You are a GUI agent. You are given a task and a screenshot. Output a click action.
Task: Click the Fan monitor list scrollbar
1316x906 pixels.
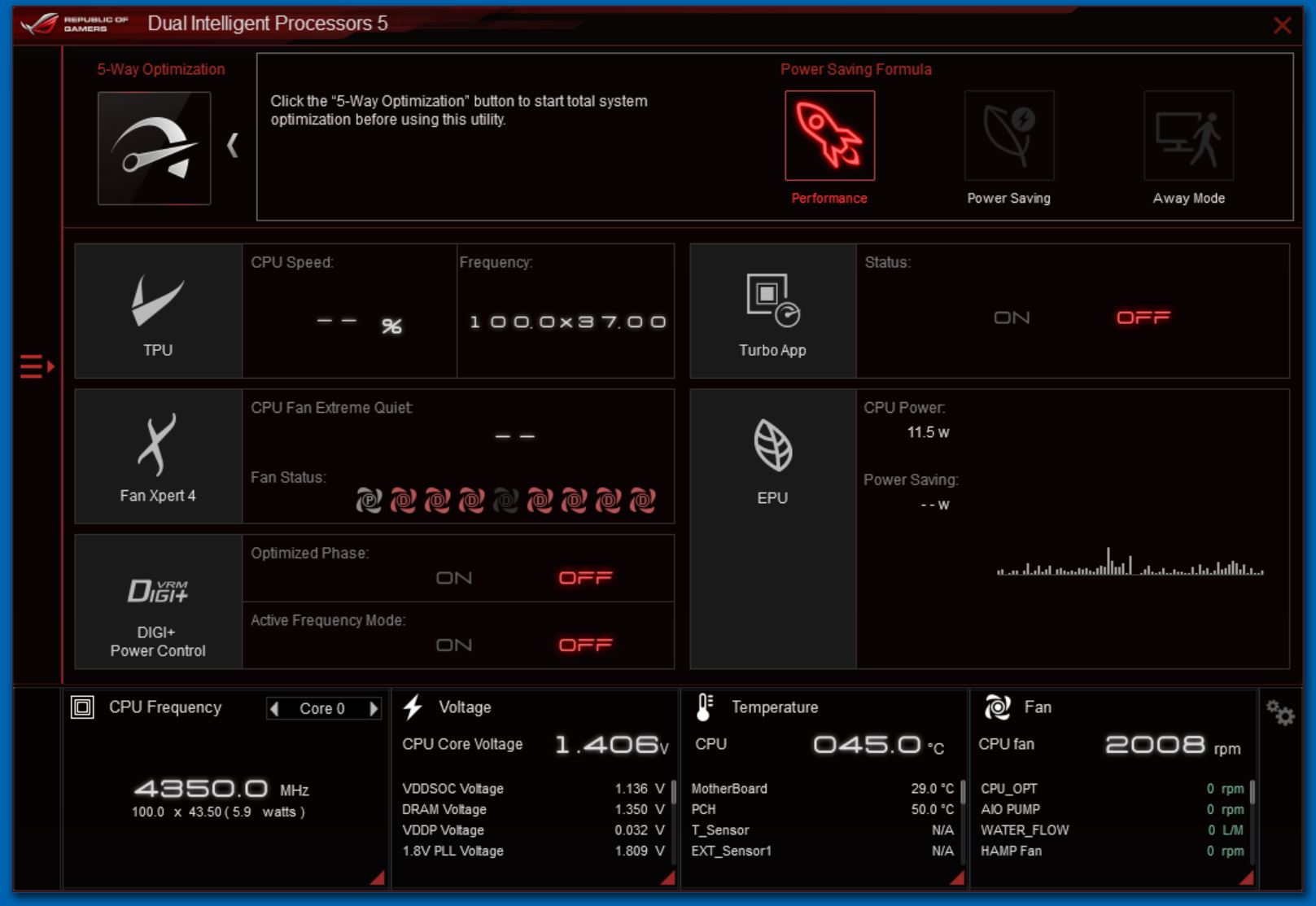[1252, 802]
